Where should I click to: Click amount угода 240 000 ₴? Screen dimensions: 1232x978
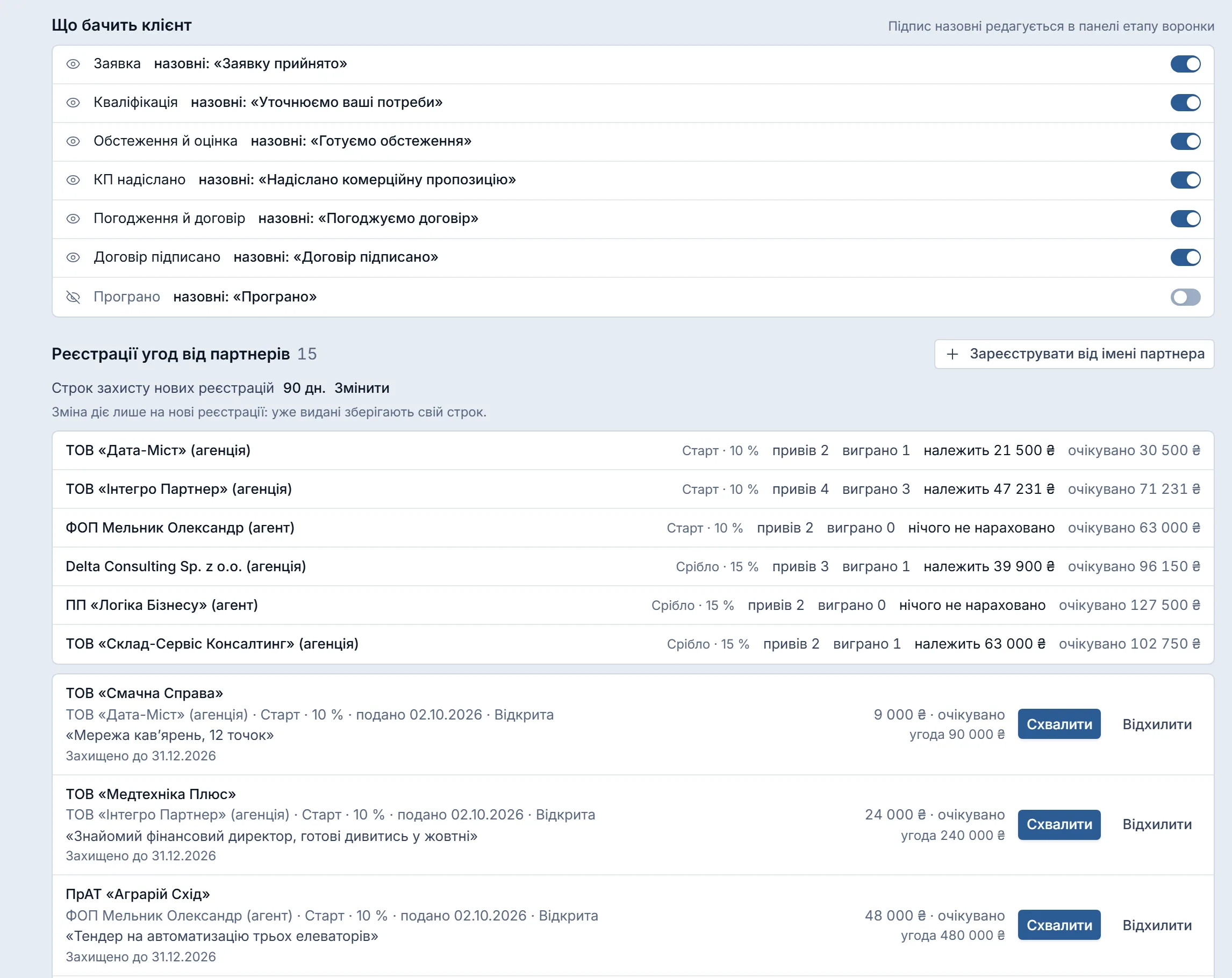952,835
